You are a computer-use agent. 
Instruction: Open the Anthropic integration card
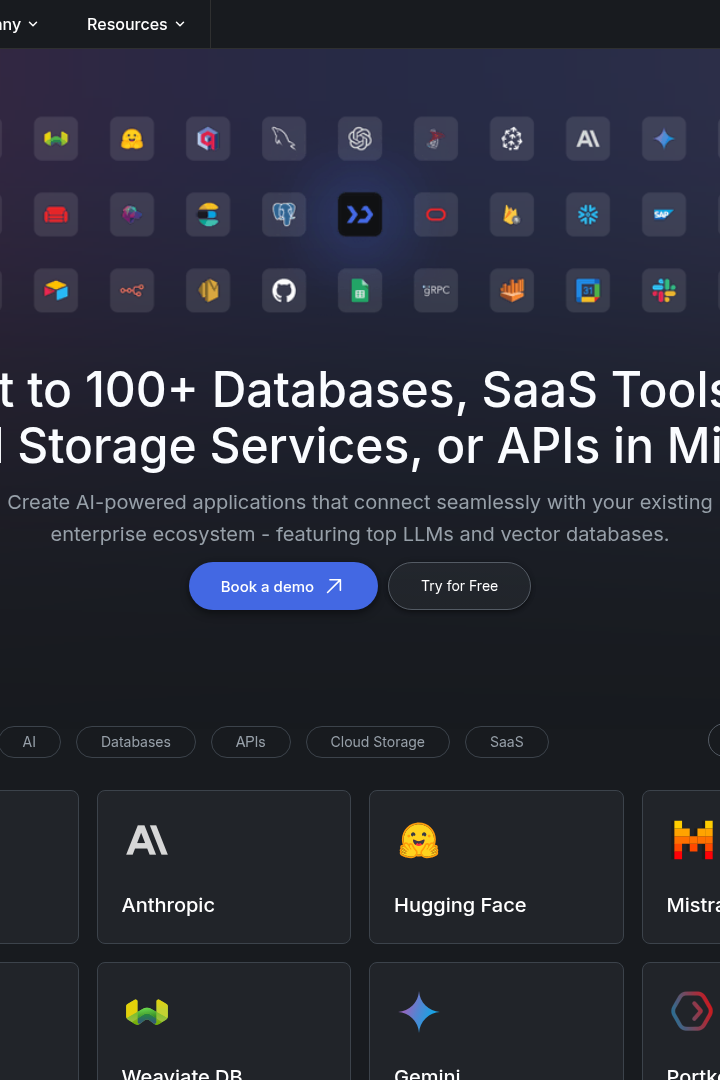(224, 866)
